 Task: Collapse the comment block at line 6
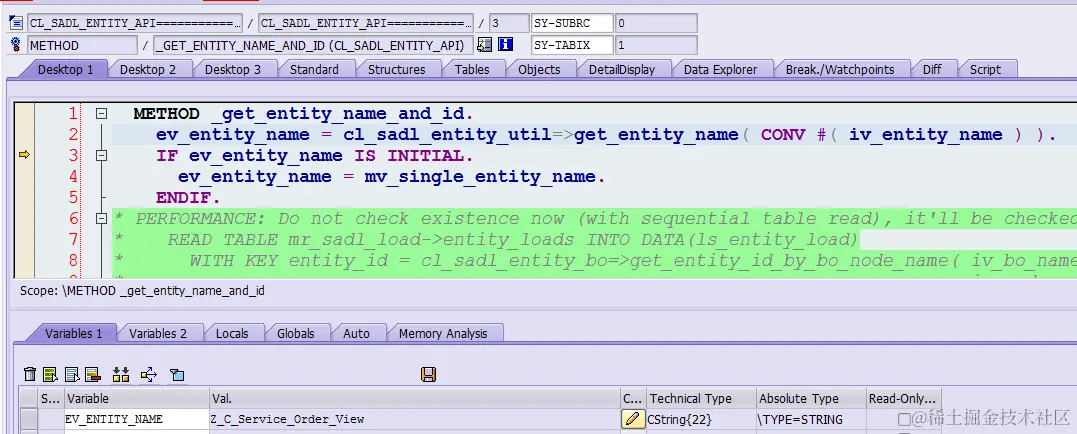pyautogui.click(x=102, y=219)
